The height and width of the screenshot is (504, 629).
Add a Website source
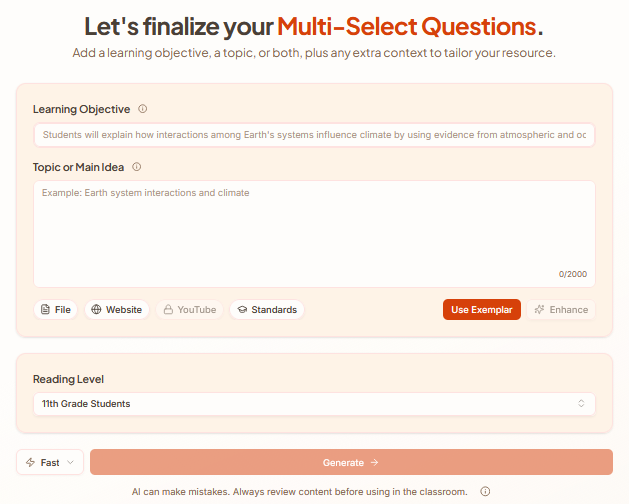click(x=117, y=310)
